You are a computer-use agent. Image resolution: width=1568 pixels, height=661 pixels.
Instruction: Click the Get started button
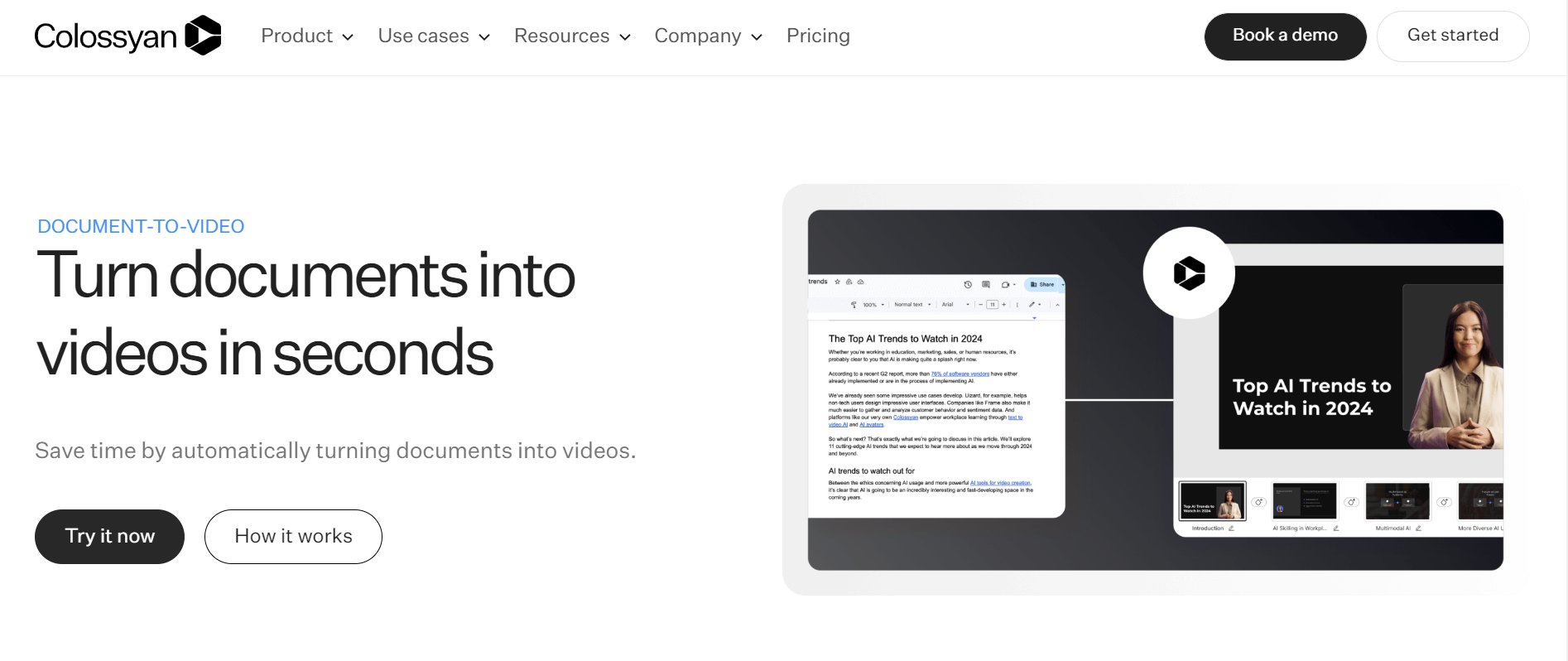click(1453, 36)
